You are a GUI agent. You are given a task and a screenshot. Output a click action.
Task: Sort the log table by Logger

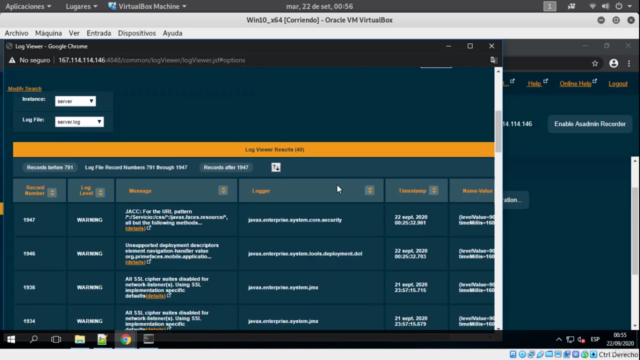(x=369, y=190)
